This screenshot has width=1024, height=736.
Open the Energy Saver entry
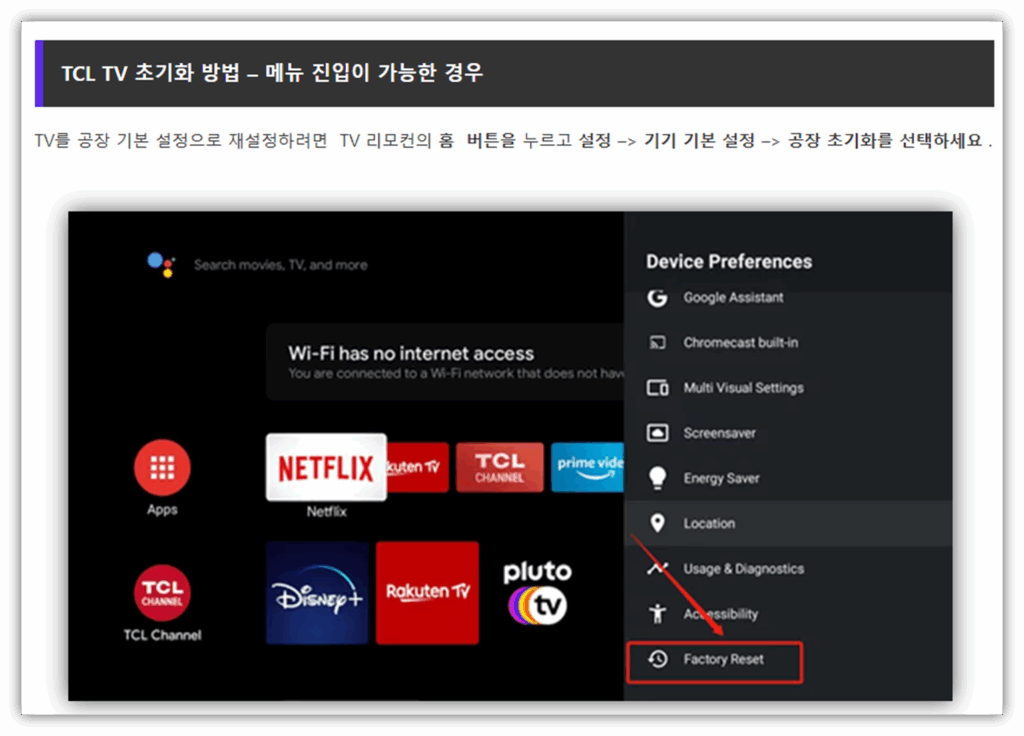coord(788,478)
